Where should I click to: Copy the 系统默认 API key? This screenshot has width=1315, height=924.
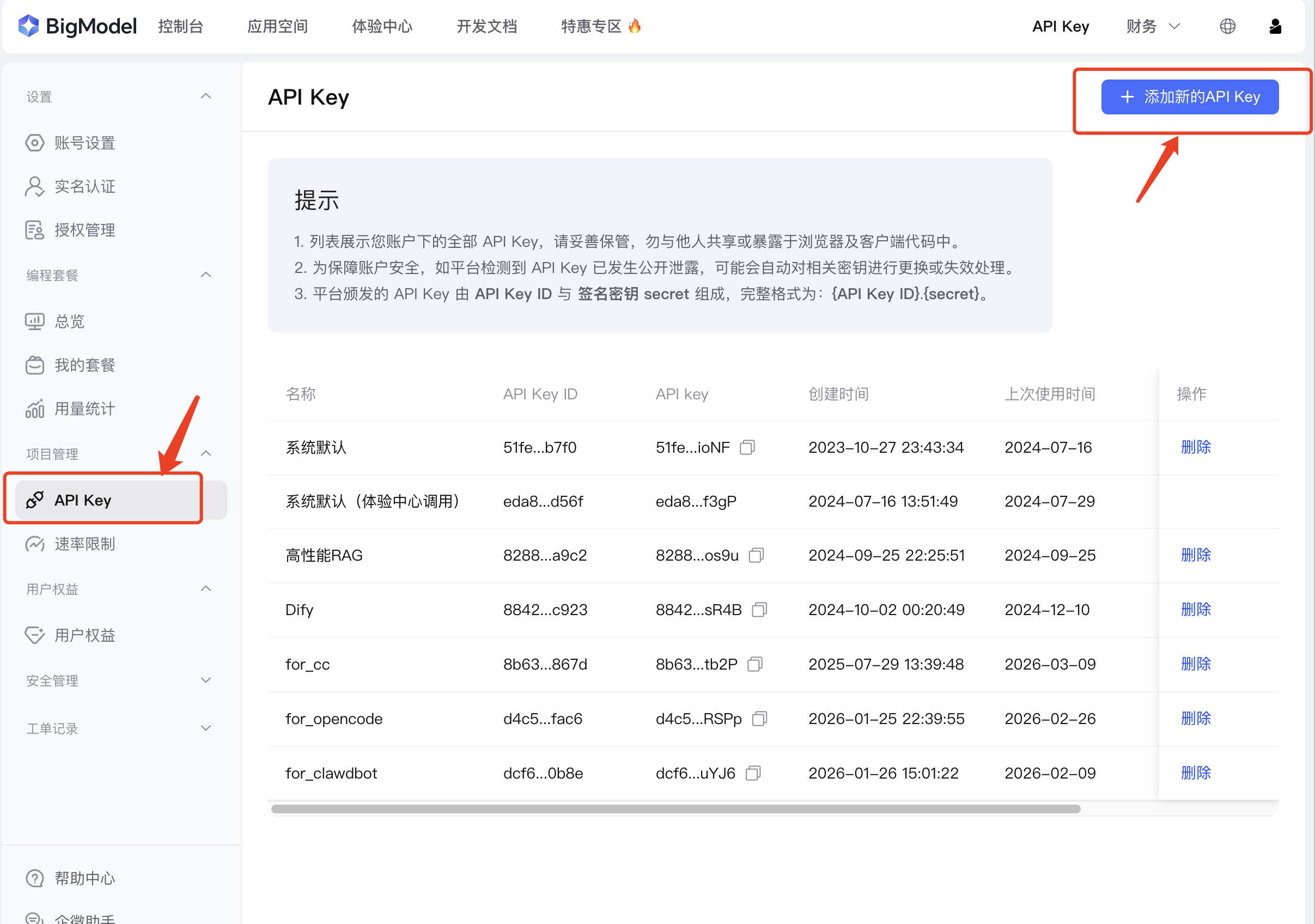[x=747, y=447]
